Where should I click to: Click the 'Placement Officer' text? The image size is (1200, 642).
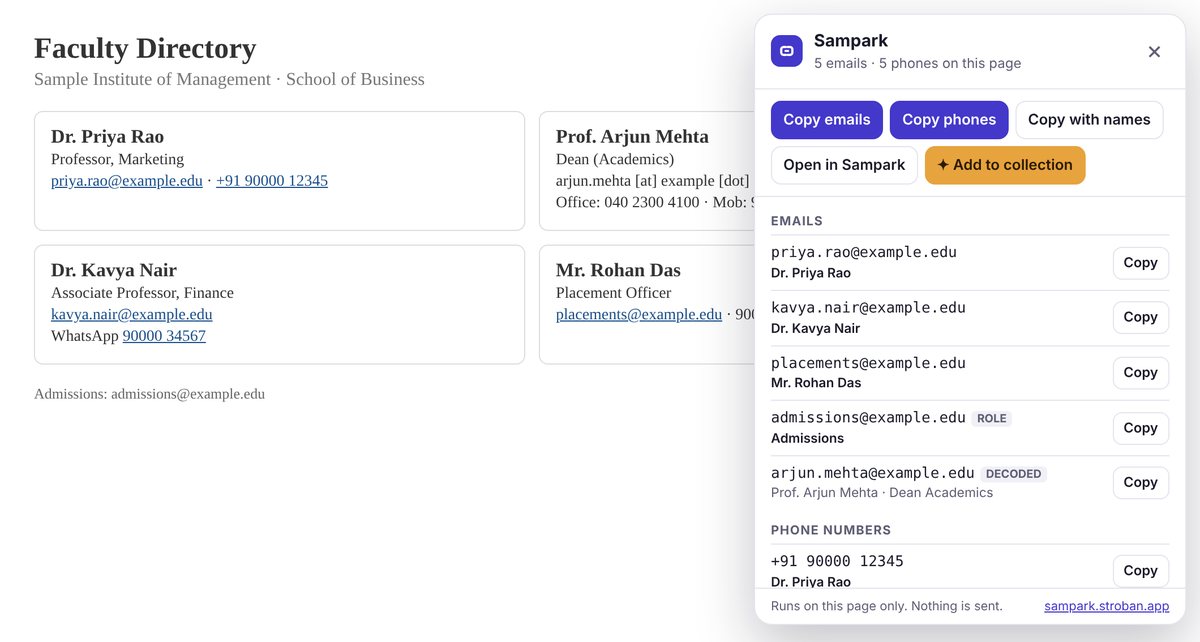614,293
